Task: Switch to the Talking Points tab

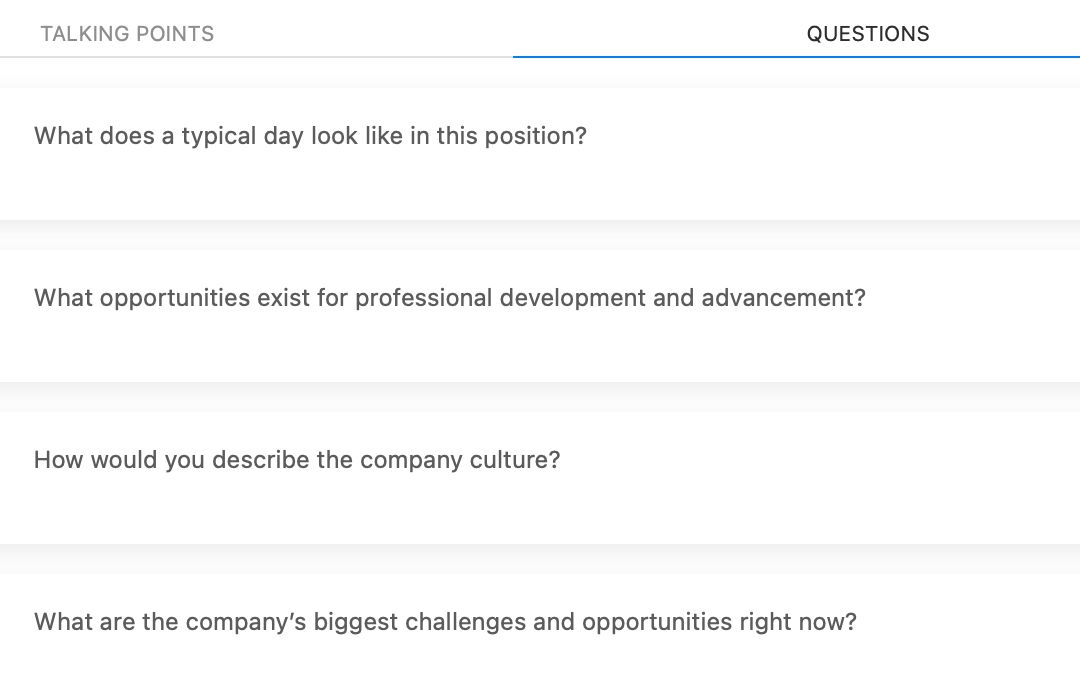Action: tap(127, 33)
